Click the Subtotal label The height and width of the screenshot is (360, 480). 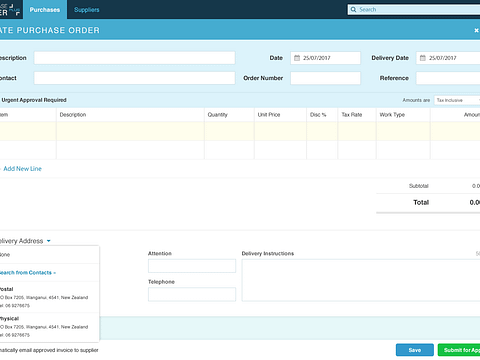pyautogui.click(x=419, y=186)
